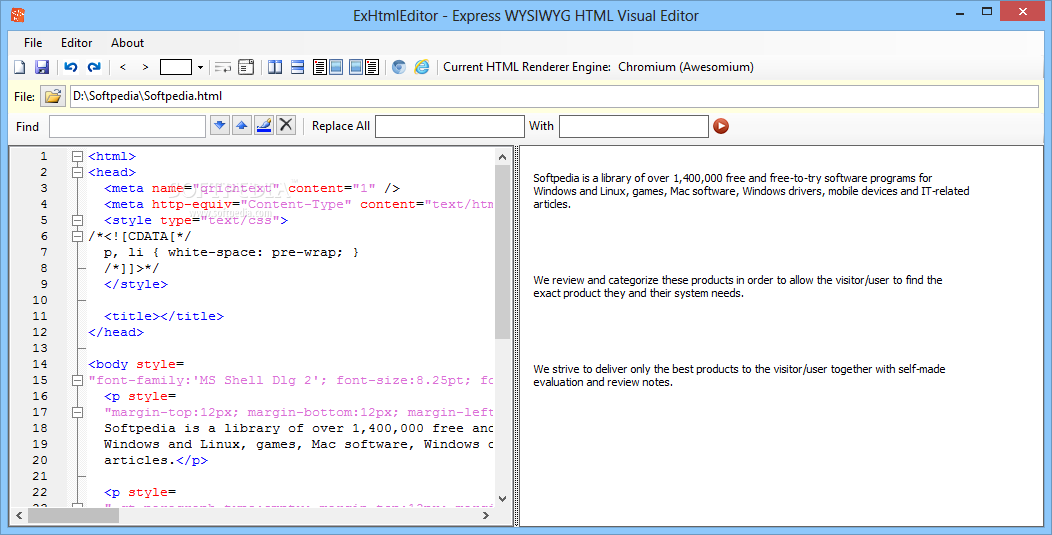Click the '<' decrease font size button
The image size is (1052, 535).
(x=123, y=67)
